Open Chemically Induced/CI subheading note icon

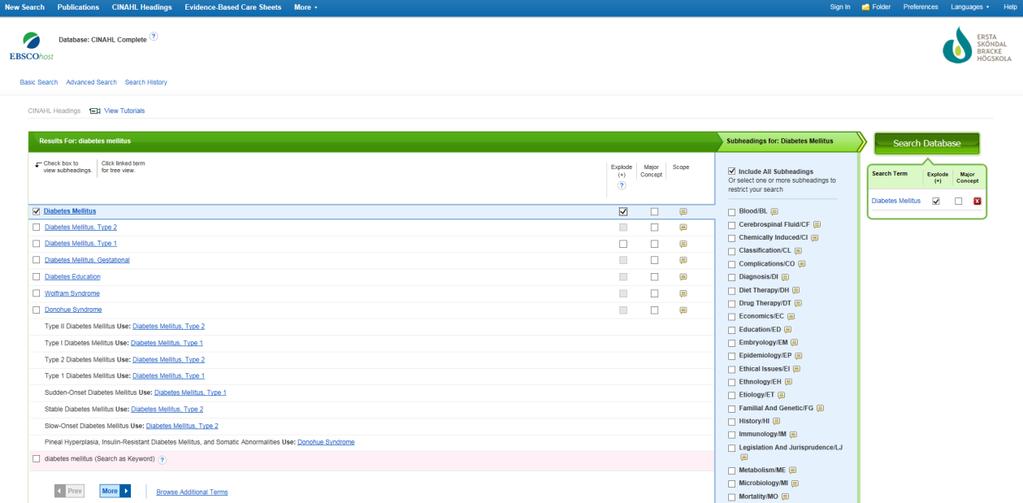815,237
